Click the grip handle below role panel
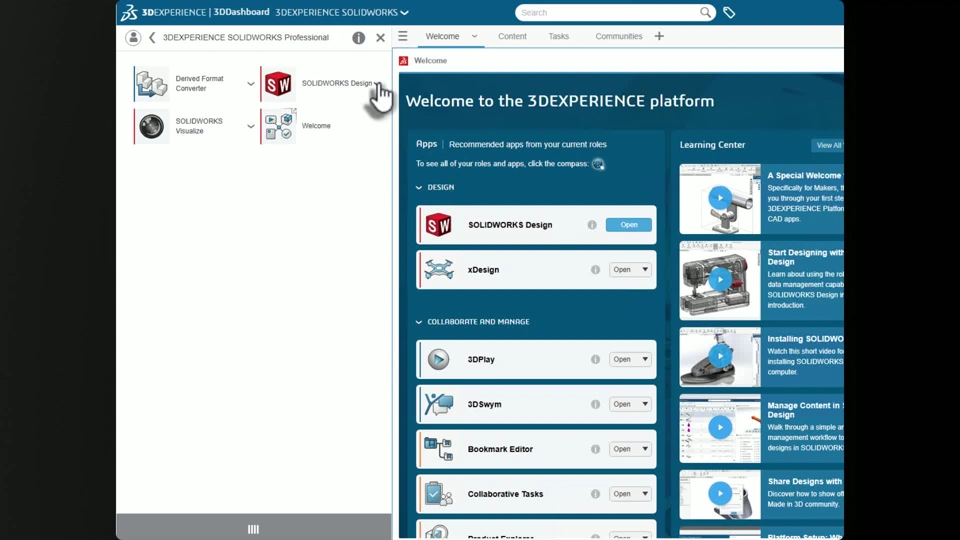Image resolution: width=960 pixels, height=540 pixels. [253, 529]
